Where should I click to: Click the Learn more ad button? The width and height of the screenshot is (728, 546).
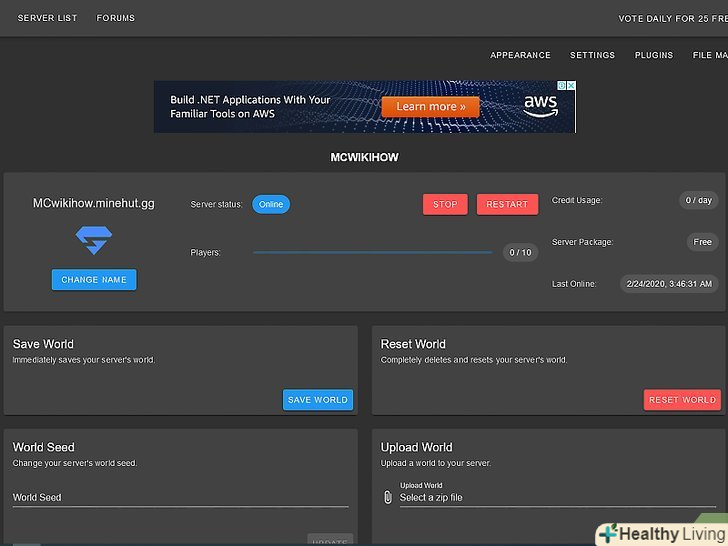tap(430, 106)
